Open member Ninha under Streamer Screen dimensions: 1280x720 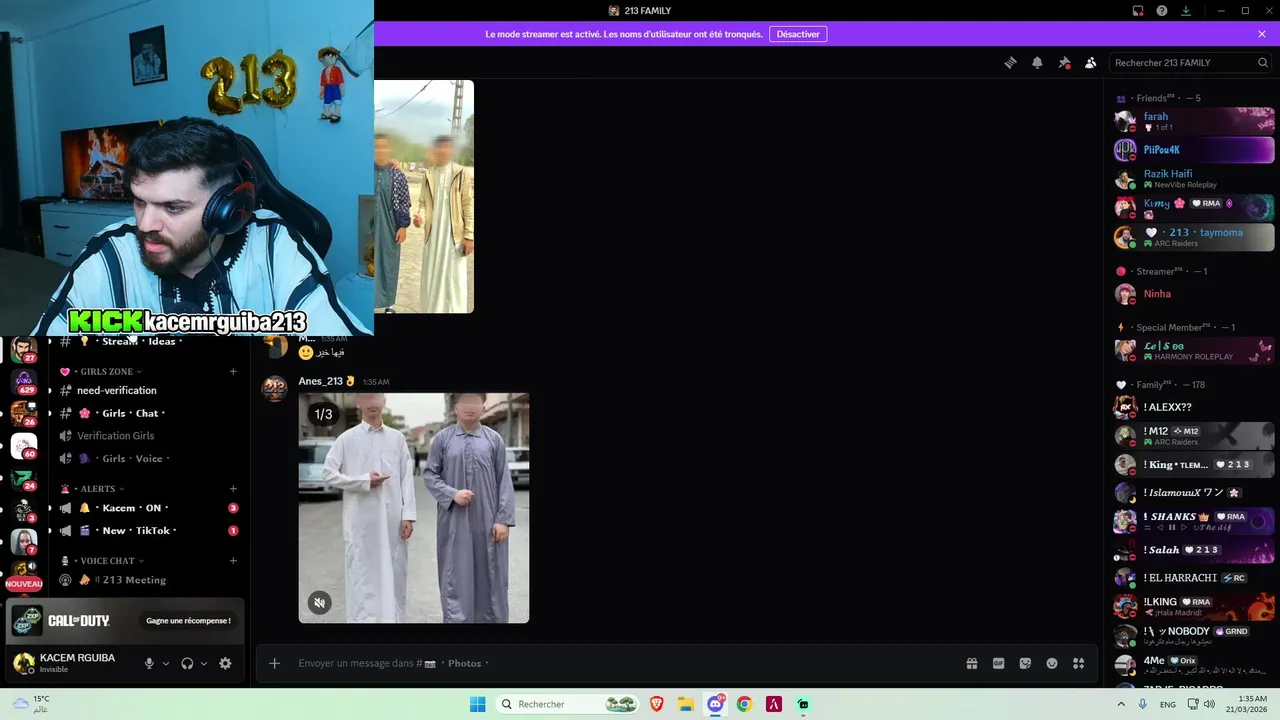click(x=1194, y=294)
